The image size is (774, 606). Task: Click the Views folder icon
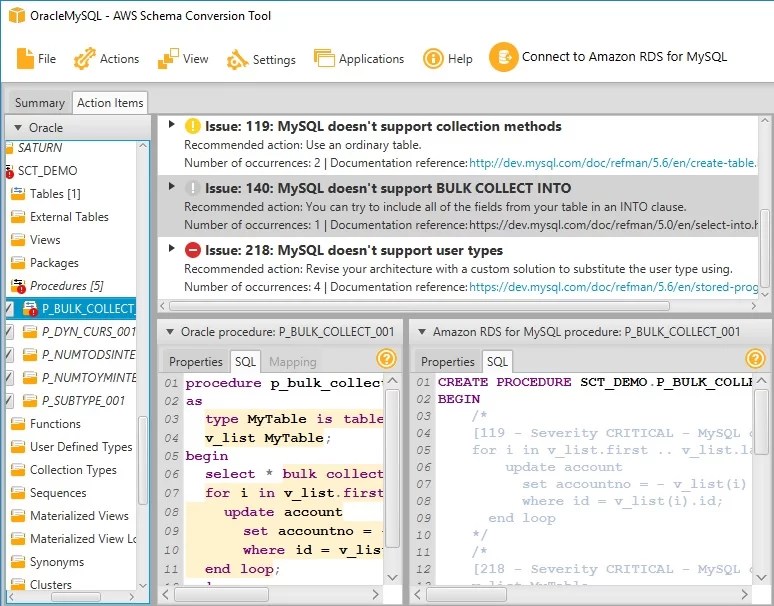pyautogui.click(x=18, y=240)
